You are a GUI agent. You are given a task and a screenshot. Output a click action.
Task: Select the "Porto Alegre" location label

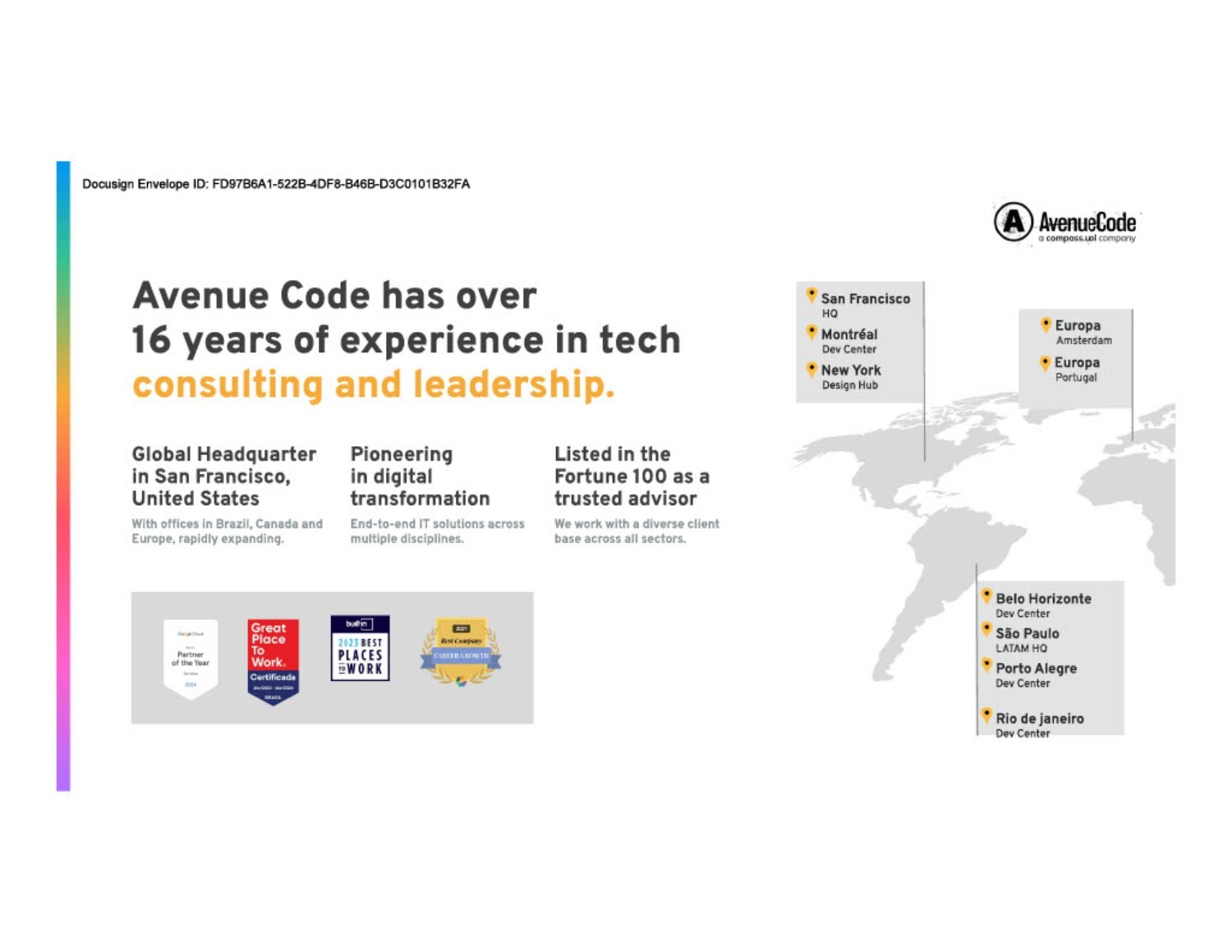[x=1037, y=669]
